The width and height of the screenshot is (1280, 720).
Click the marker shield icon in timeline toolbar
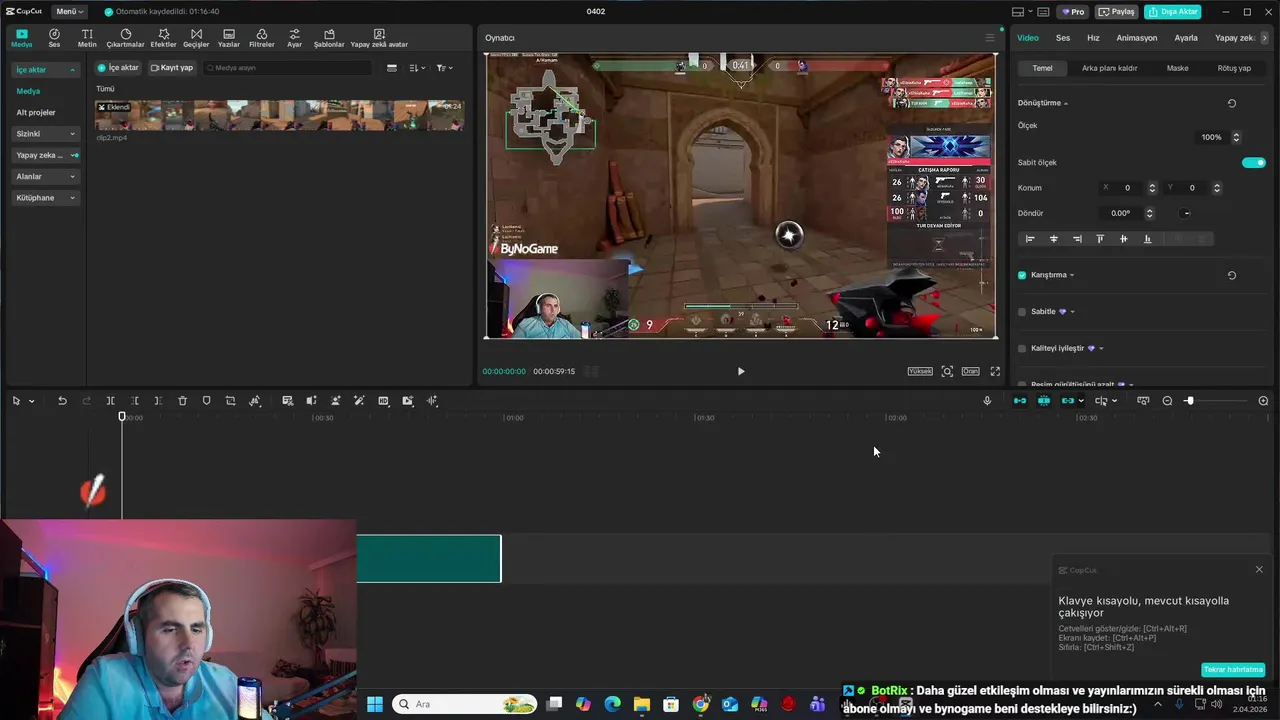(206, 401)
